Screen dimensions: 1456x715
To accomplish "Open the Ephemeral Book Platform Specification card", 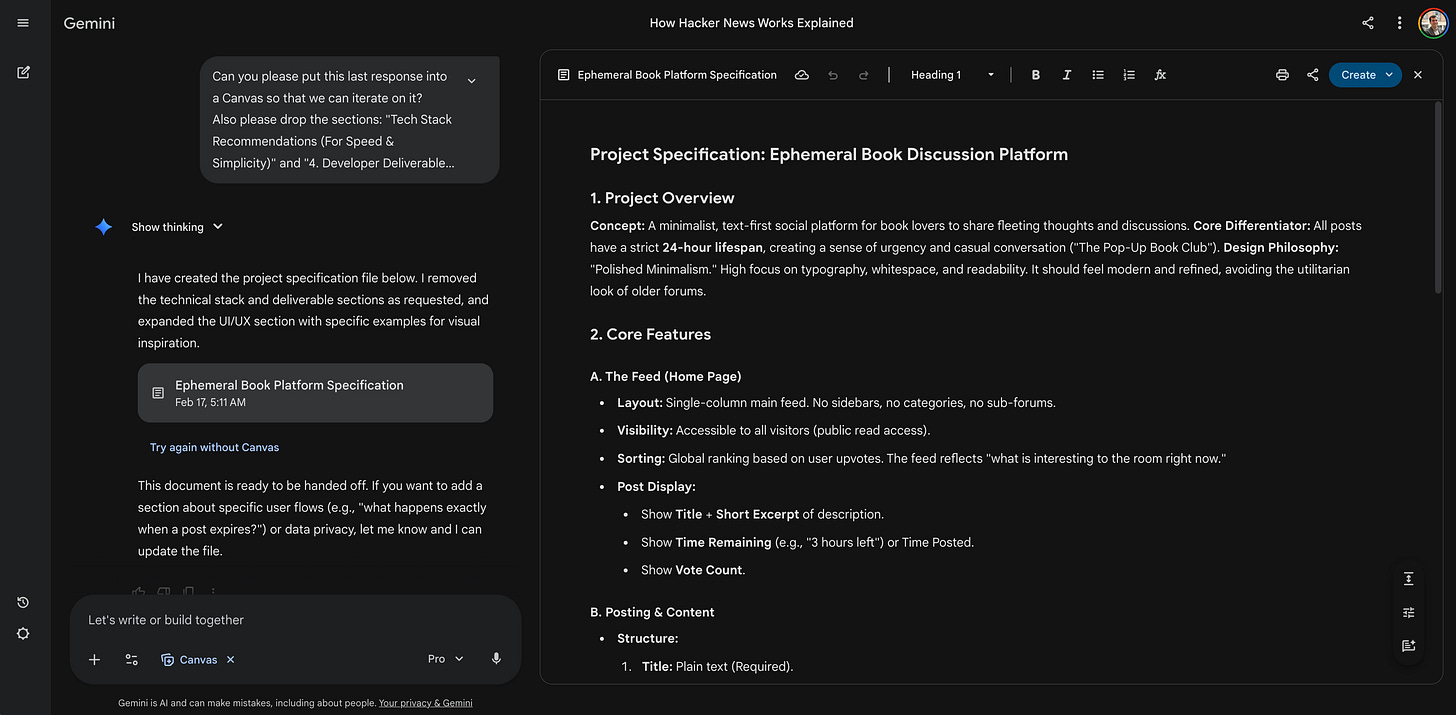I will 314,393.
